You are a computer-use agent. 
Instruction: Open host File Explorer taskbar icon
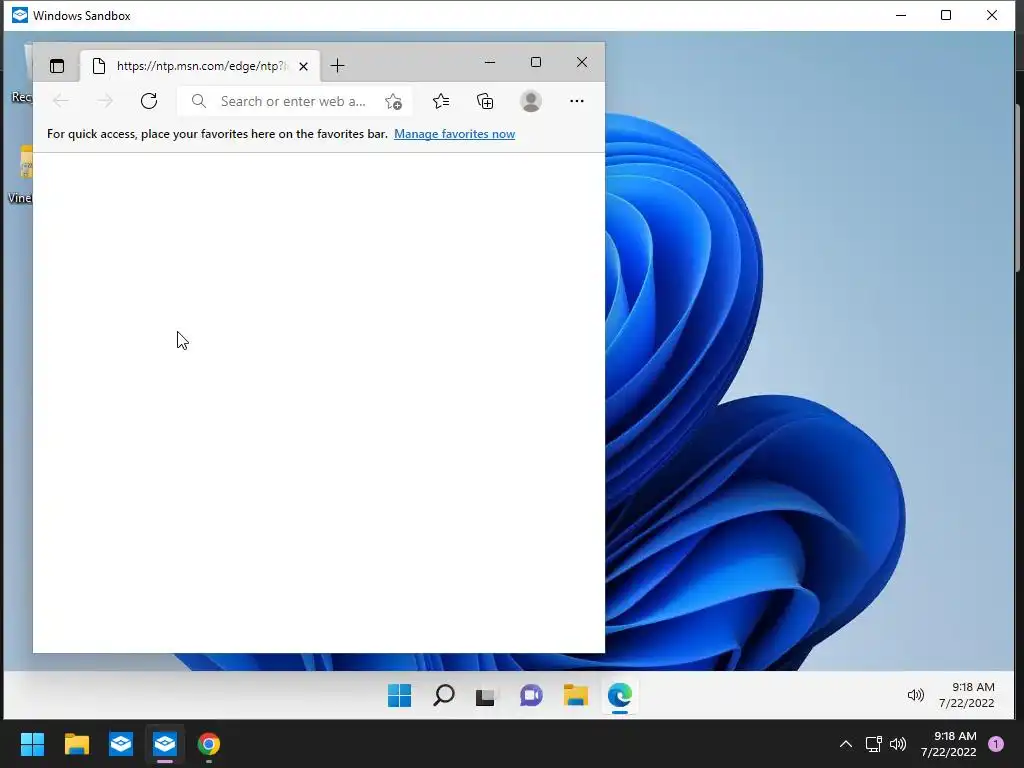click(x=76, y=744)
